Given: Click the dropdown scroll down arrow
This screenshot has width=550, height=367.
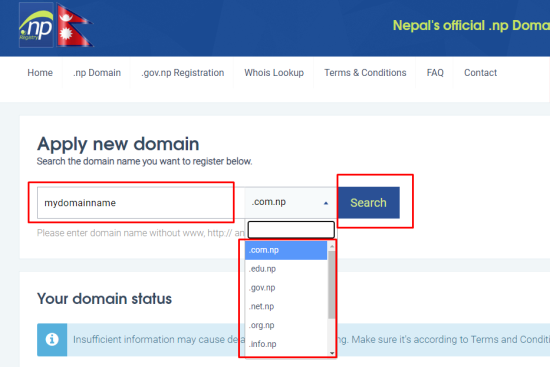Looking at the screenshot, I should (332, 353).
